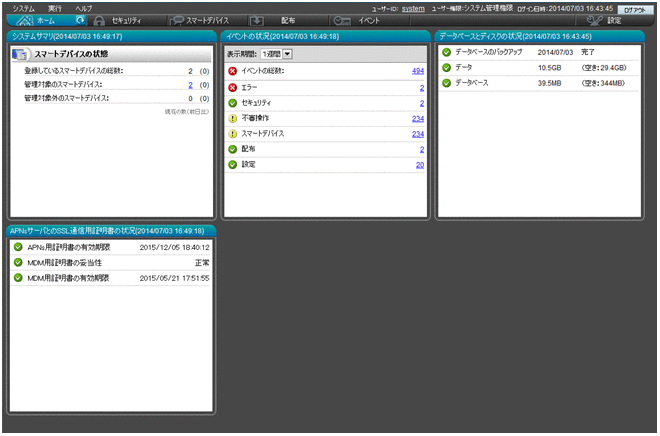Switch to the スマートデバイス tab
This screenshot has height=436, width=660.
pyautogui.click(x=208, y=21)
